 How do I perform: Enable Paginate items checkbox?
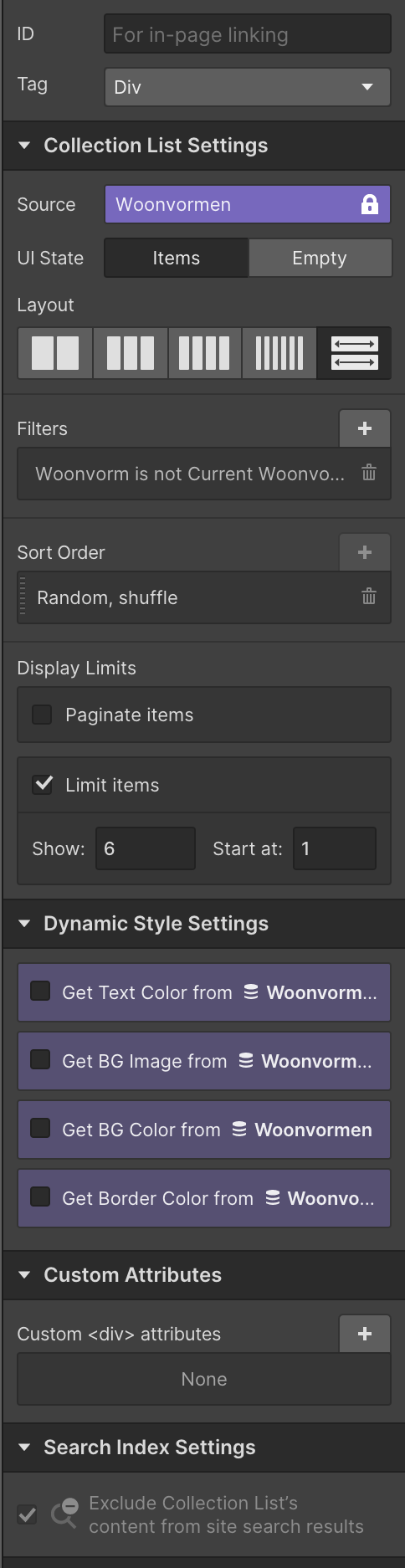[x=42, y=715]
